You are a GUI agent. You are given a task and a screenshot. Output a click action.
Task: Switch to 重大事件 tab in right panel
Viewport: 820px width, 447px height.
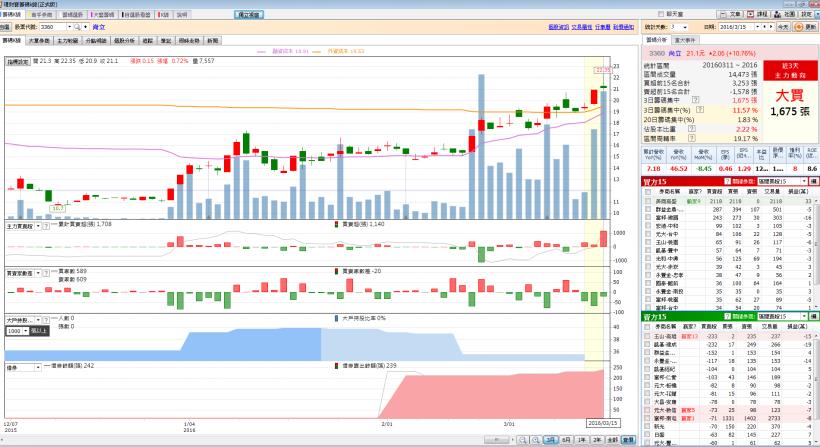(x=684, y=40)
